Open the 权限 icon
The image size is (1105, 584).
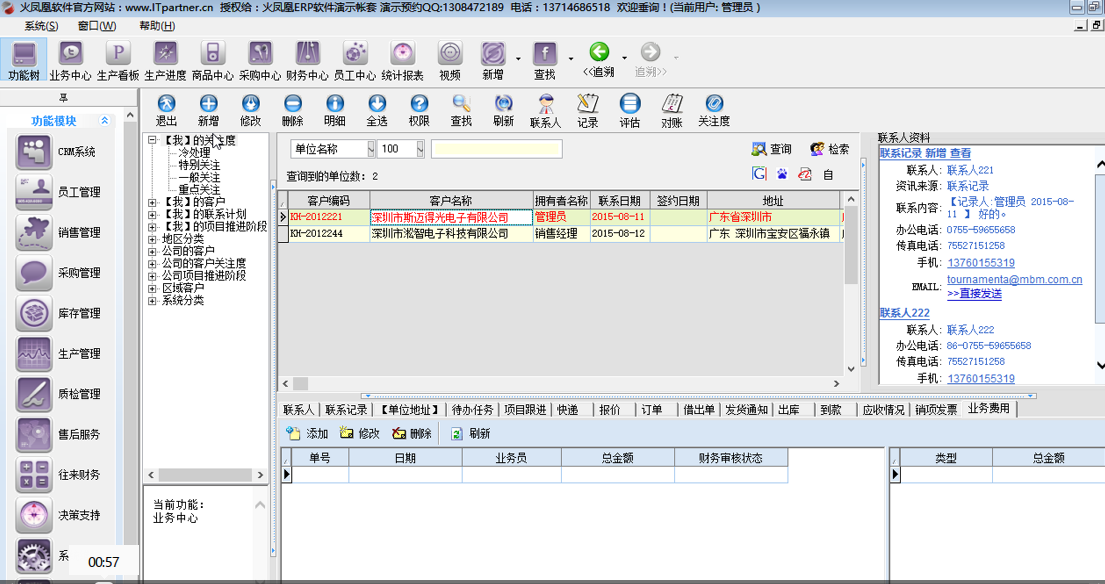click(419, 111)
